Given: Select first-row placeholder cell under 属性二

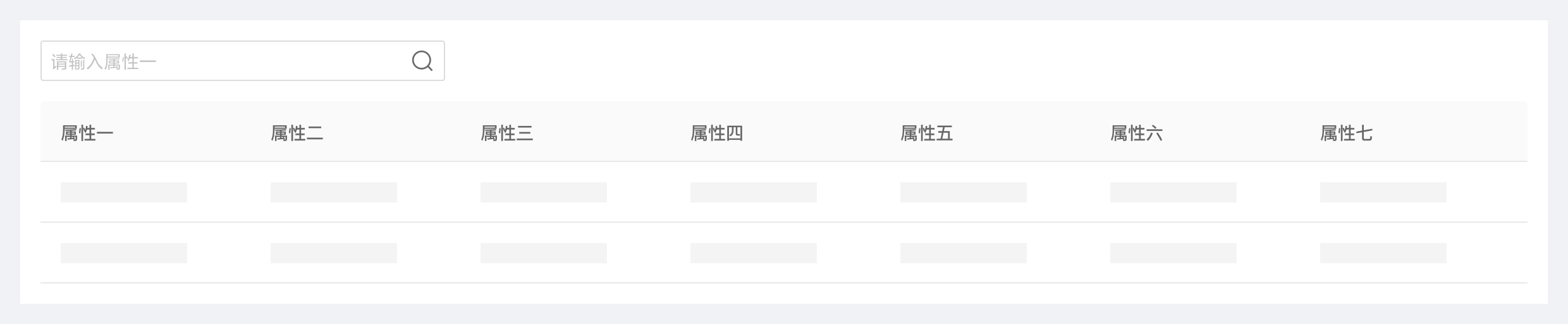Looking at the screenshot, I should [334, 192].
